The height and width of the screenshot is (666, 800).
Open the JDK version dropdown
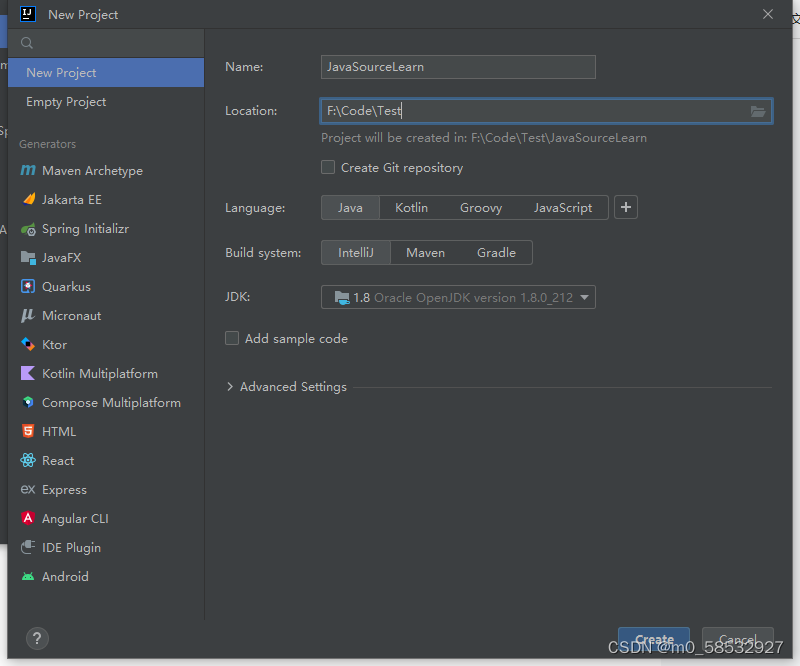(x=458, y=297)
